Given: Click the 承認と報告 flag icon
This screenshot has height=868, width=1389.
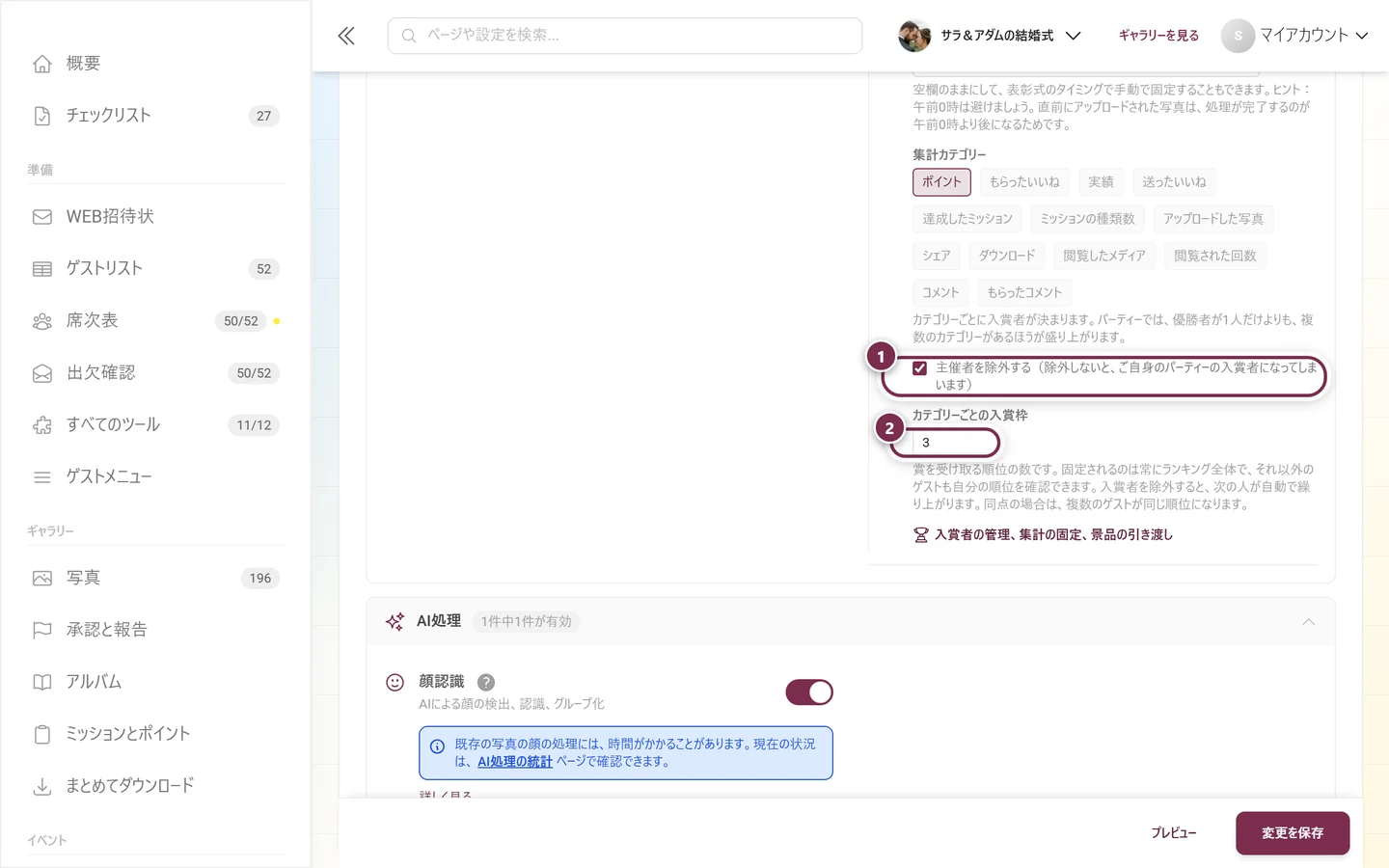Looking at the screenshot, I should (x=42, y=631).
